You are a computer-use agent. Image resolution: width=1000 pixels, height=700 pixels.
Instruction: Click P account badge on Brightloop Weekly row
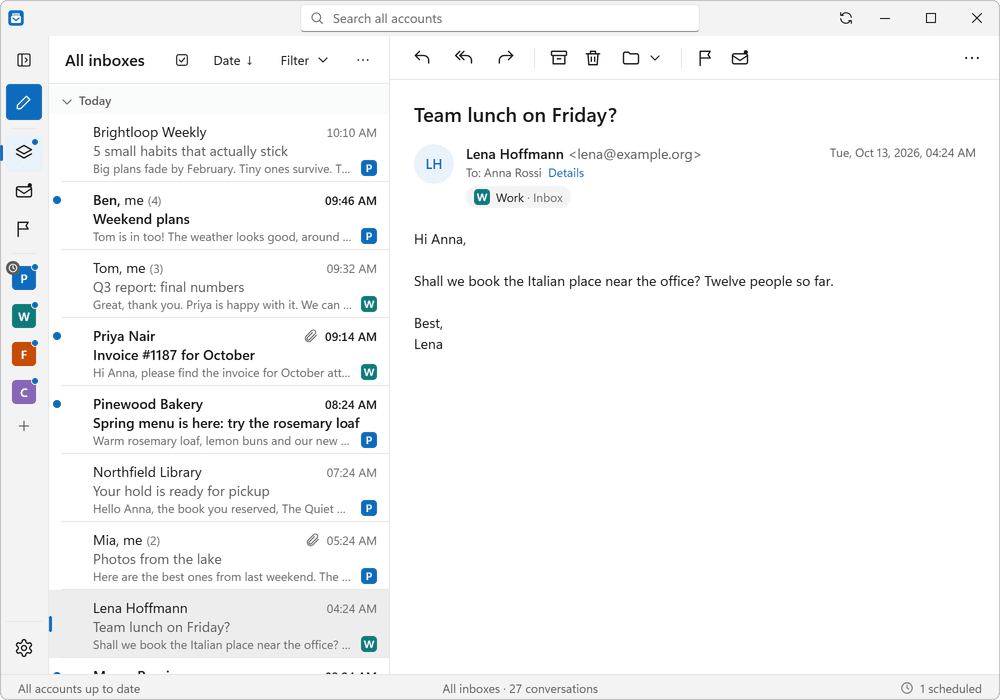[369, 168]
